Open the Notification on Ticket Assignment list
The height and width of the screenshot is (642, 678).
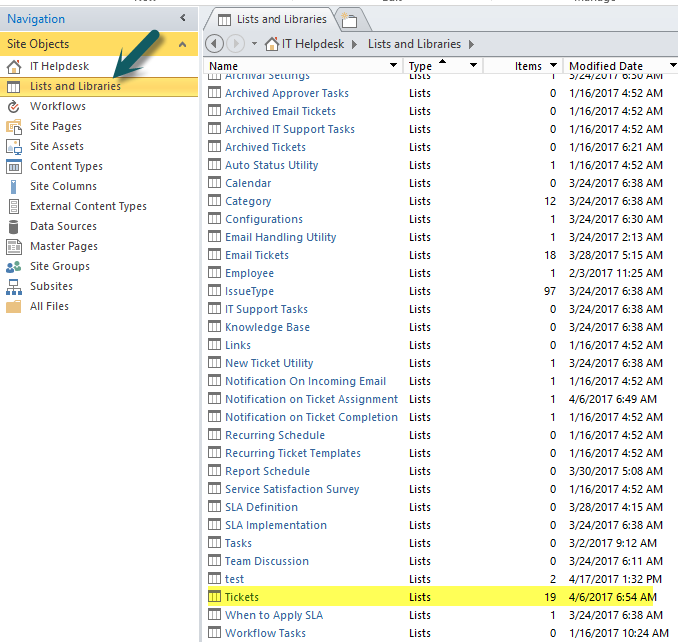coord(311,399)
